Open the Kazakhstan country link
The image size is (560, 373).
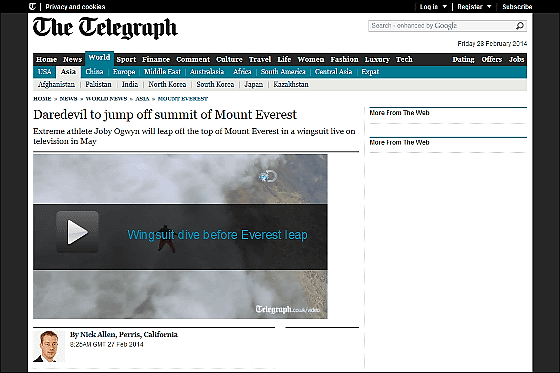click(291, 84)
